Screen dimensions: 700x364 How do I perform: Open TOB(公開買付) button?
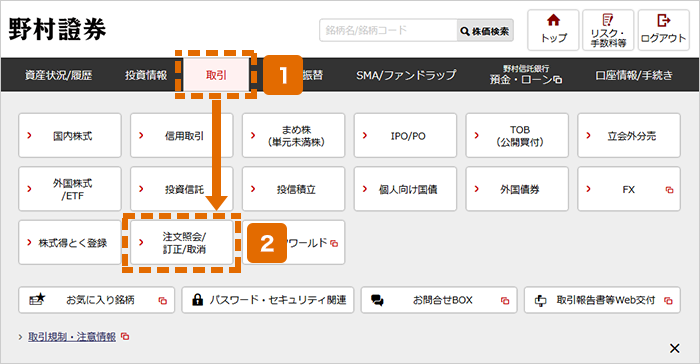click(x=517, y=135)
